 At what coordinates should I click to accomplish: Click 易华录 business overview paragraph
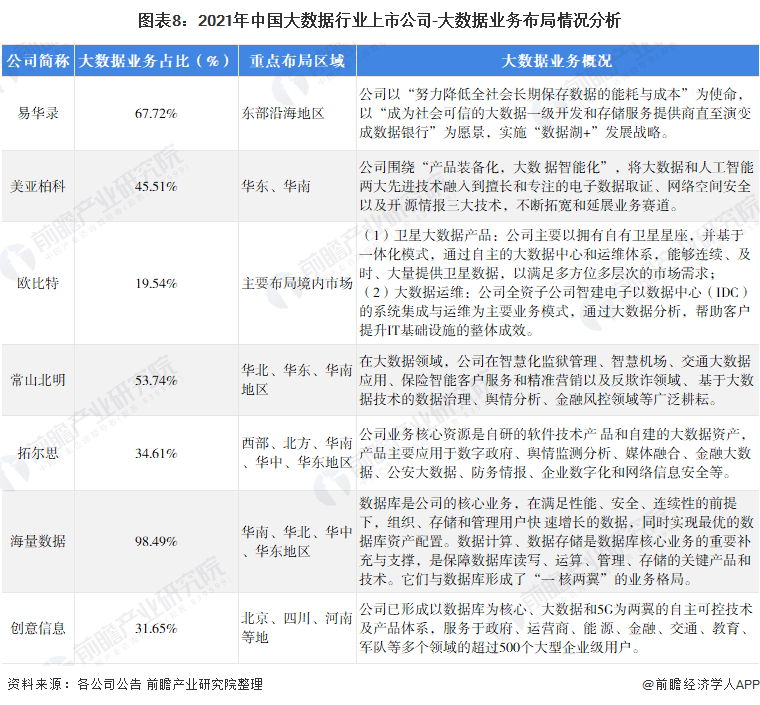(x=555, y=113)
